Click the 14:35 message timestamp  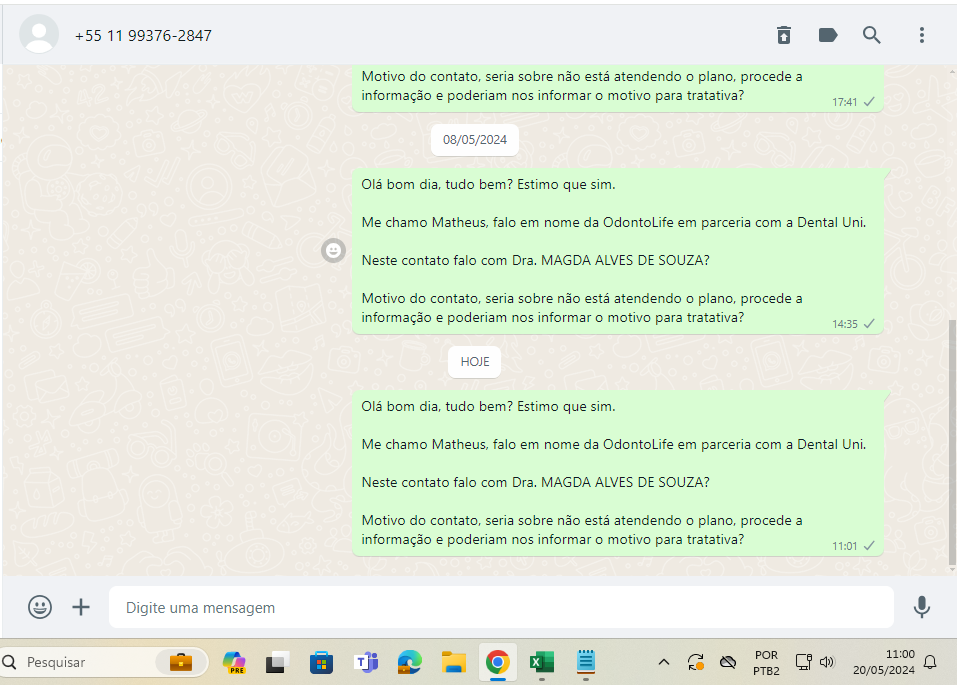(x=845, y=324)
